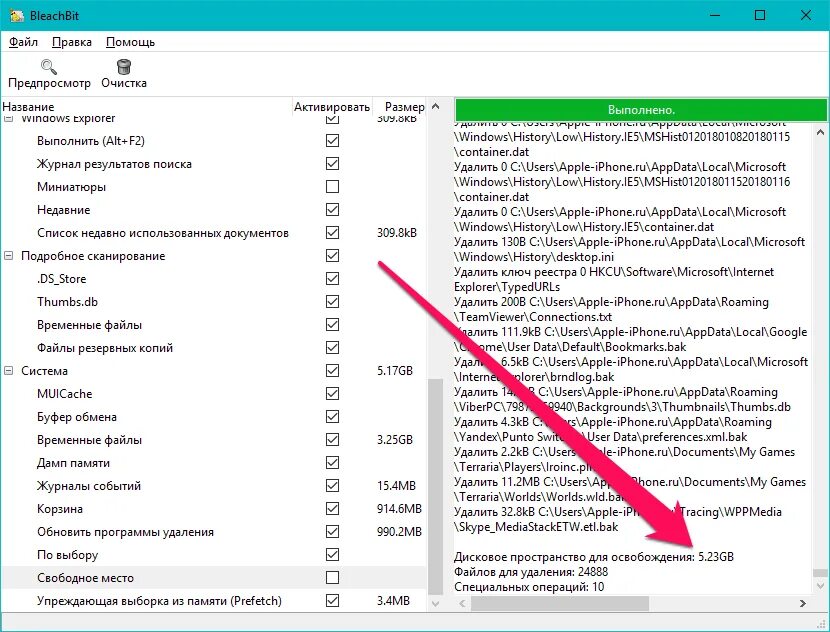Image resolution: width=830 pixels, height=632 pixels.
Task: Click Файлов для удаления: 24888 line
Action: (531, 572)
